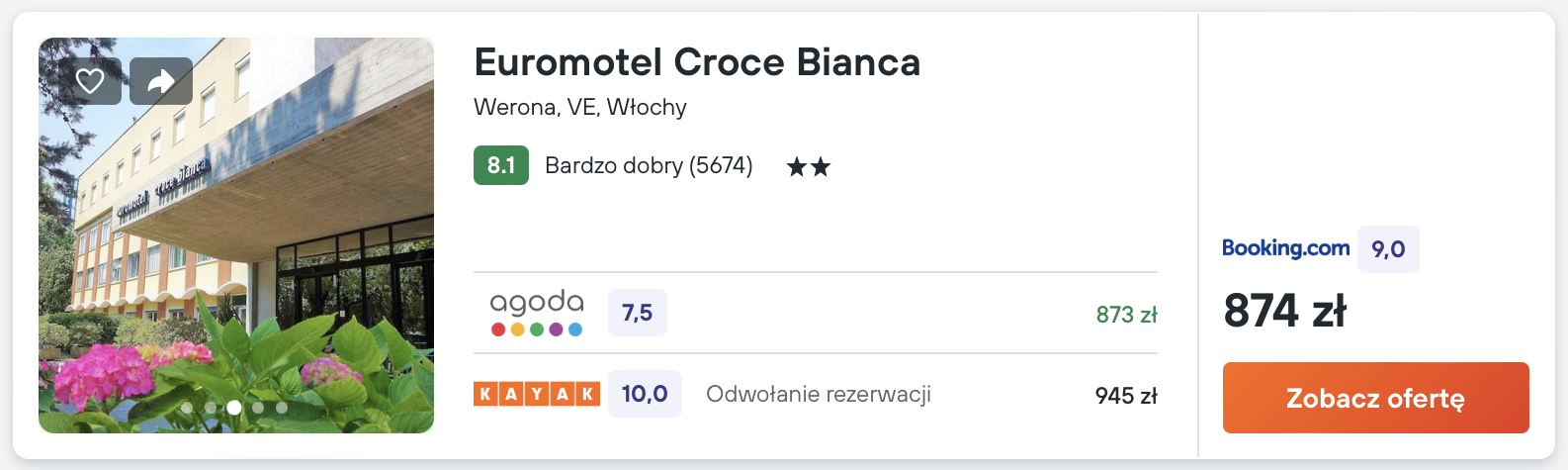
Task: Select the last photo carousel dot
Action: coord(282,407)
